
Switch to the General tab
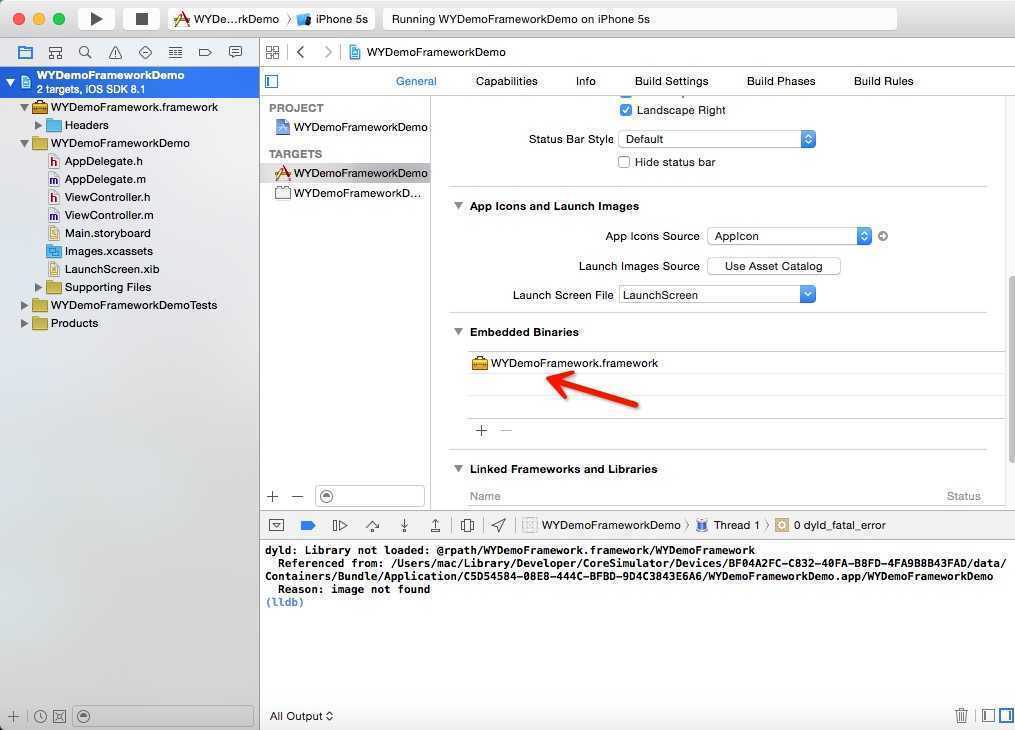416,81
